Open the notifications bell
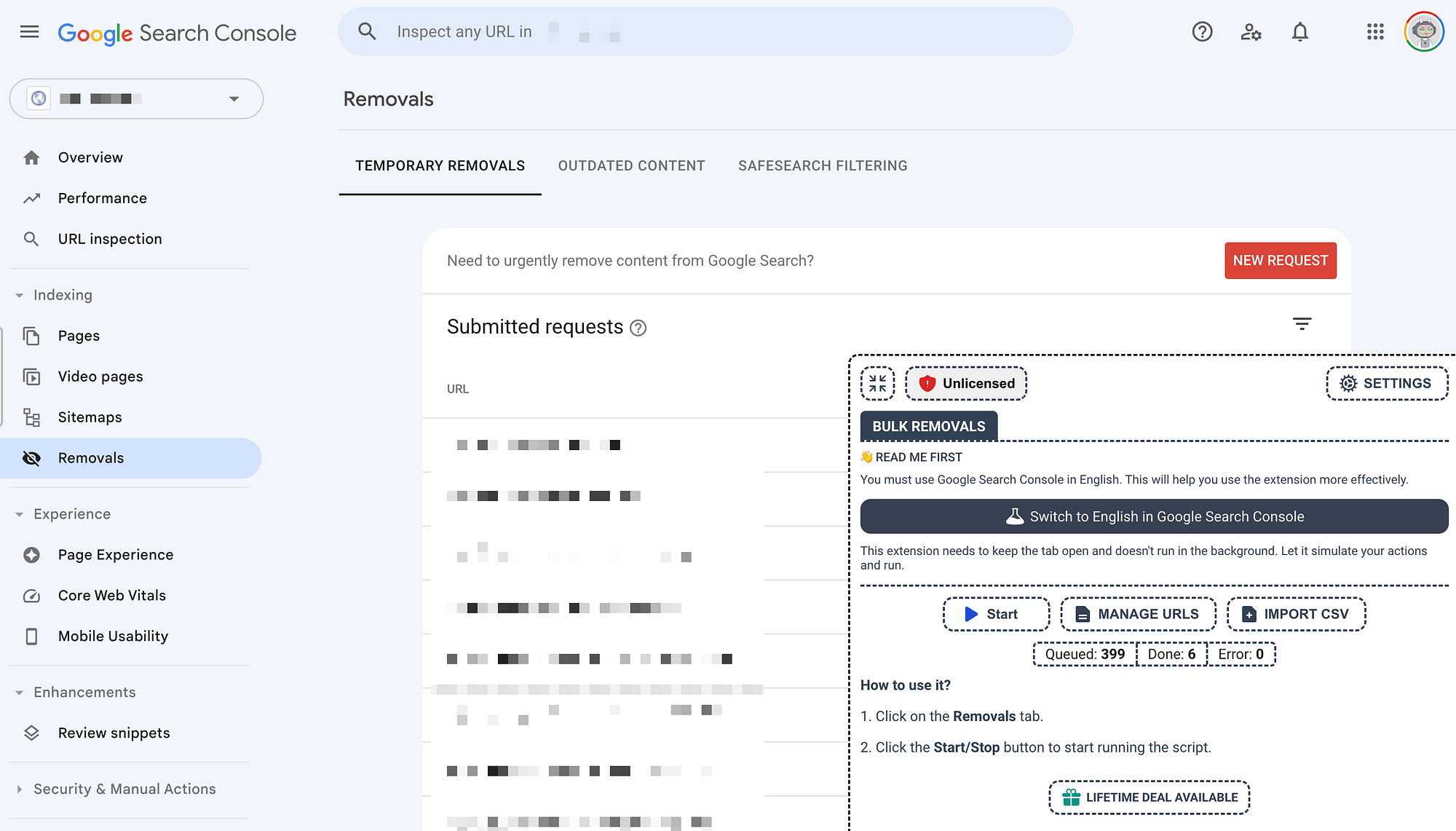 click(1300, 31)
